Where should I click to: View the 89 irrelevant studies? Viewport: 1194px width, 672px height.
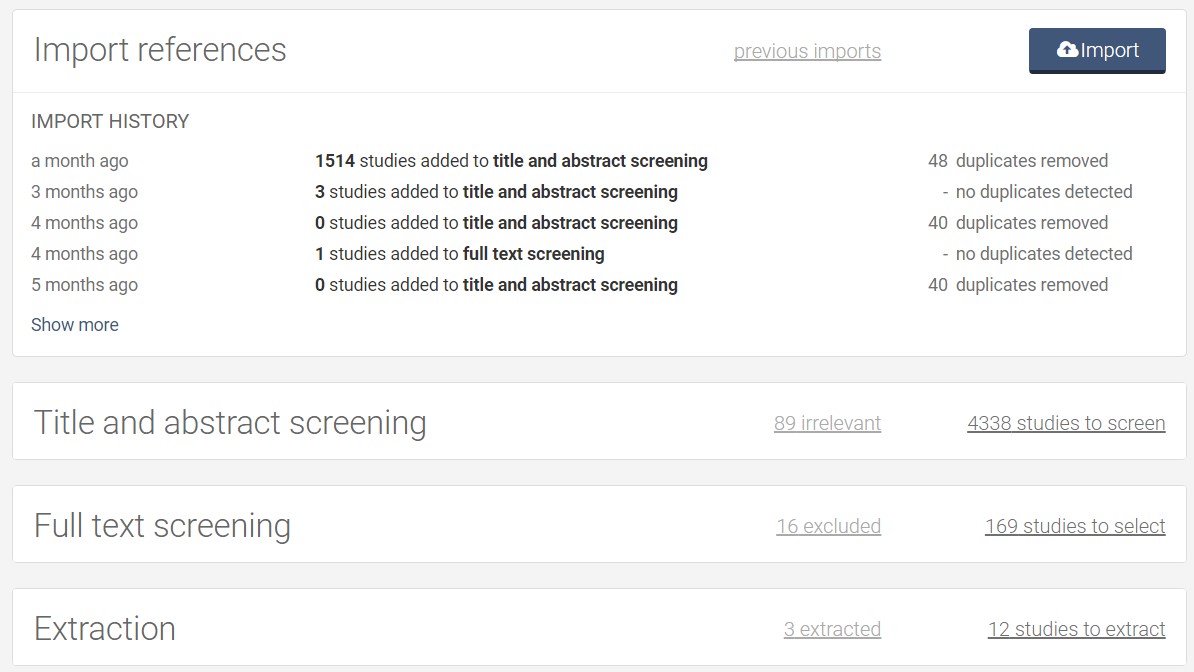click(x=827, y=423)
